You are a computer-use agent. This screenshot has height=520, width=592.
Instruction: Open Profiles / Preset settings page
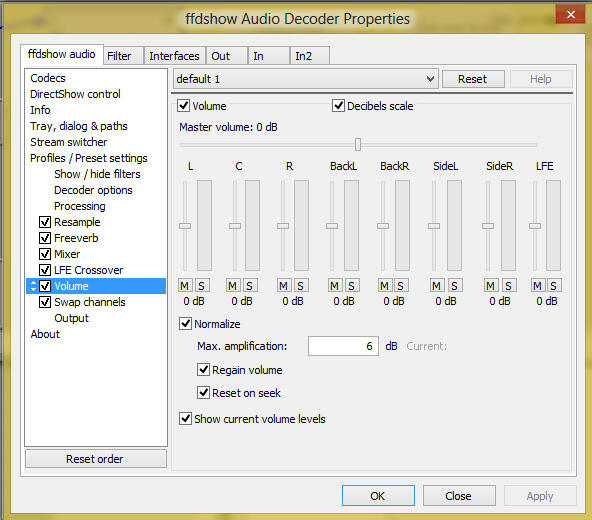89,158
